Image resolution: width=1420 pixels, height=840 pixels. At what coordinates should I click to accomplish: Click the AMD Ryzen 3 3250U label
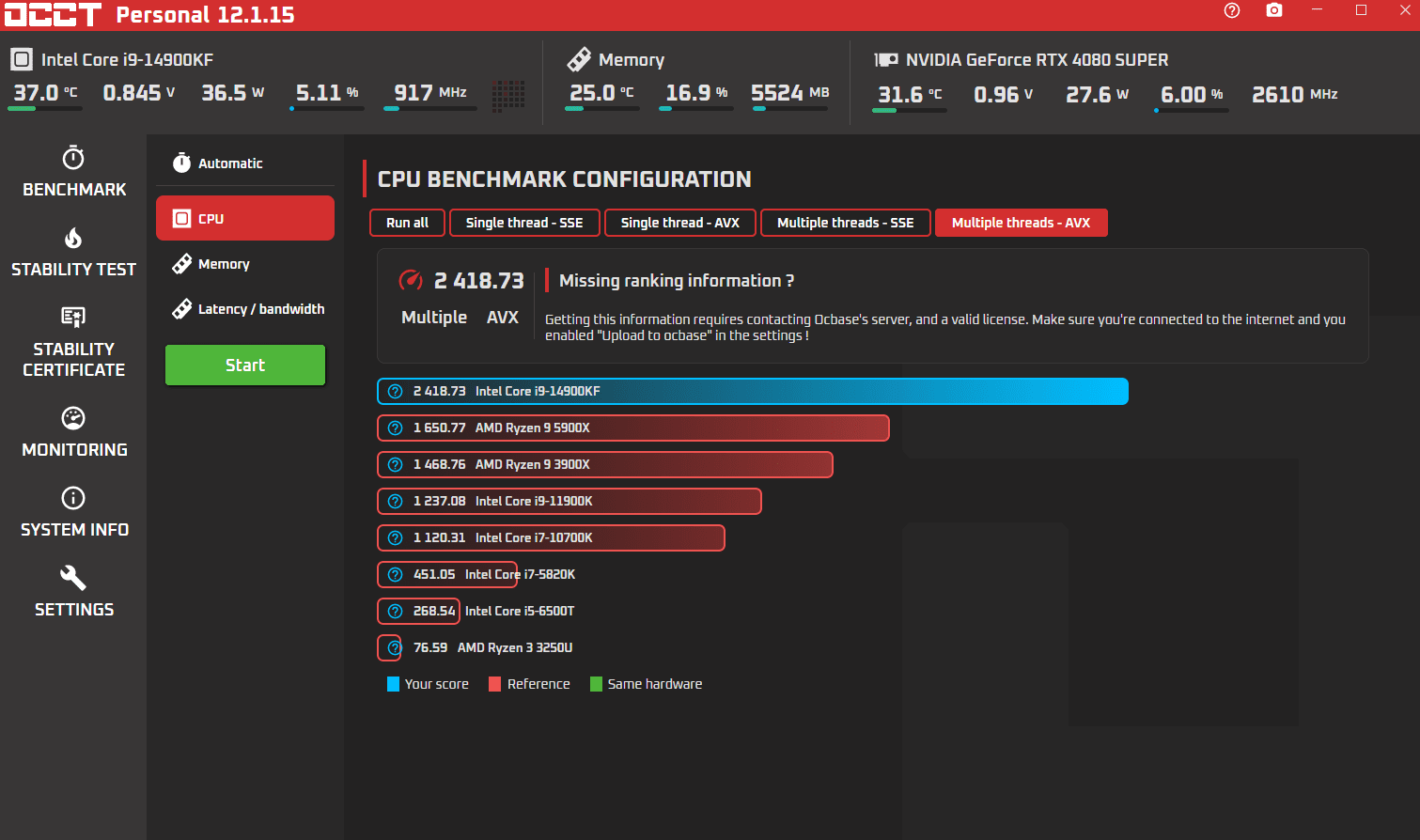(515, 648)
